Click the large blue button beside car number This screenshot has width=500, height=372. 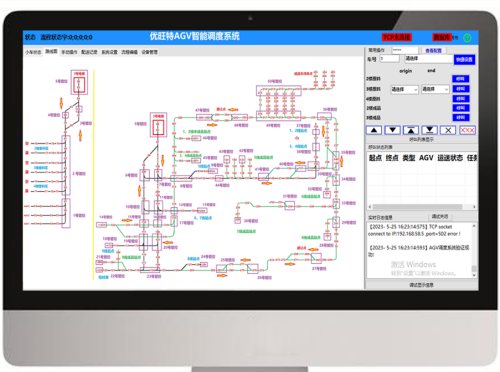464,59
